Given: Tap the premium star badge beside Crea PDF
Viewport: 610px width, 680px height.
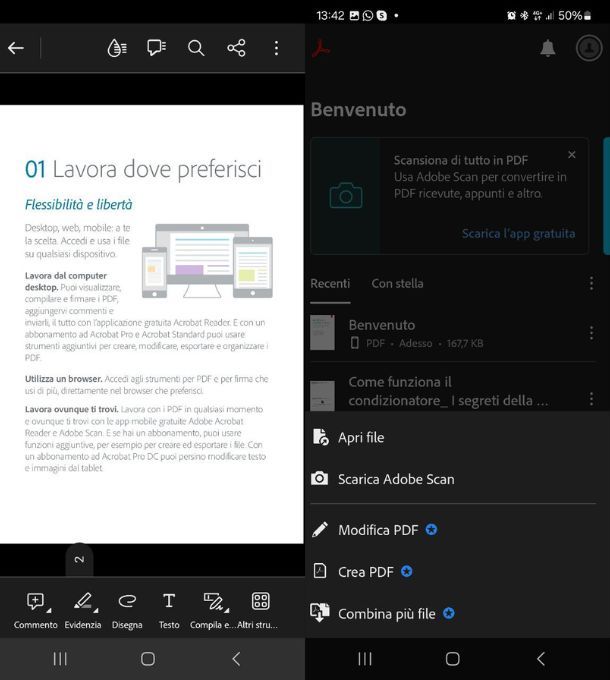Looking at the screenshot, I should tap(407, 571).
